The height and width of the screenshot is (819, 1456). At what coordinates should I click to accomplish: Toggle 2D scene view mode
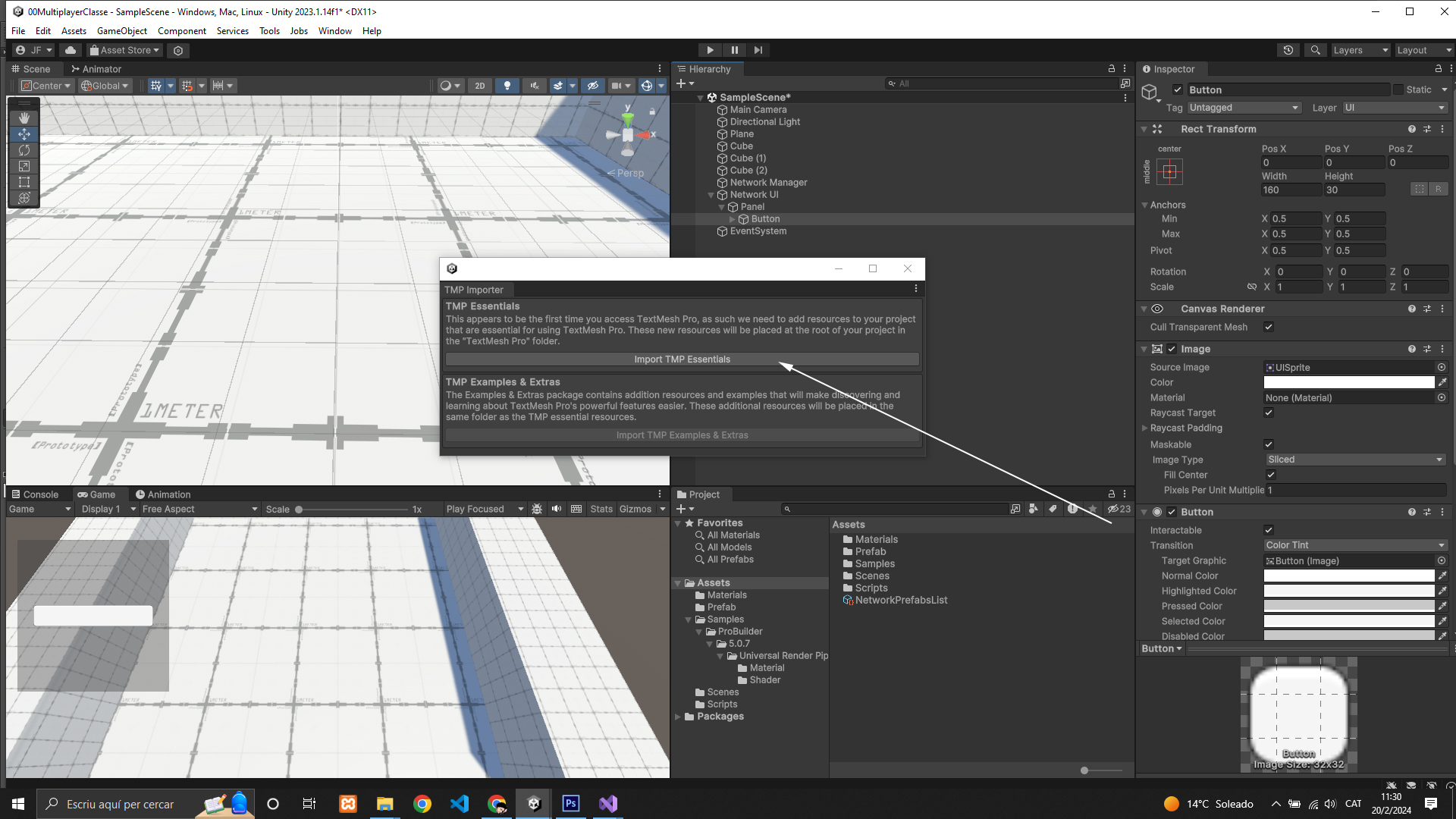coord(479,86)
